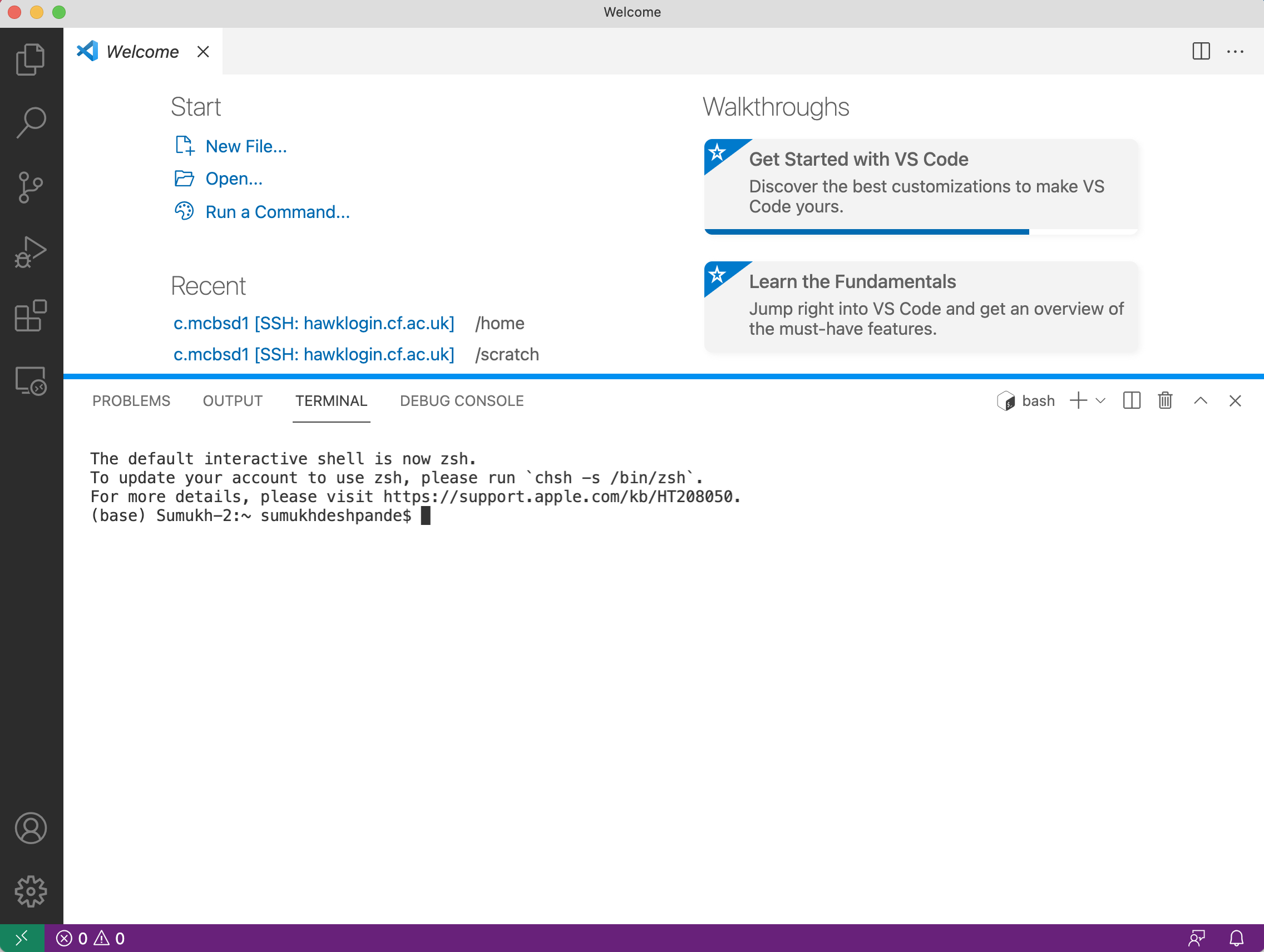
Task: Create a new terminal with plus icon
Action: point(1078,400)
